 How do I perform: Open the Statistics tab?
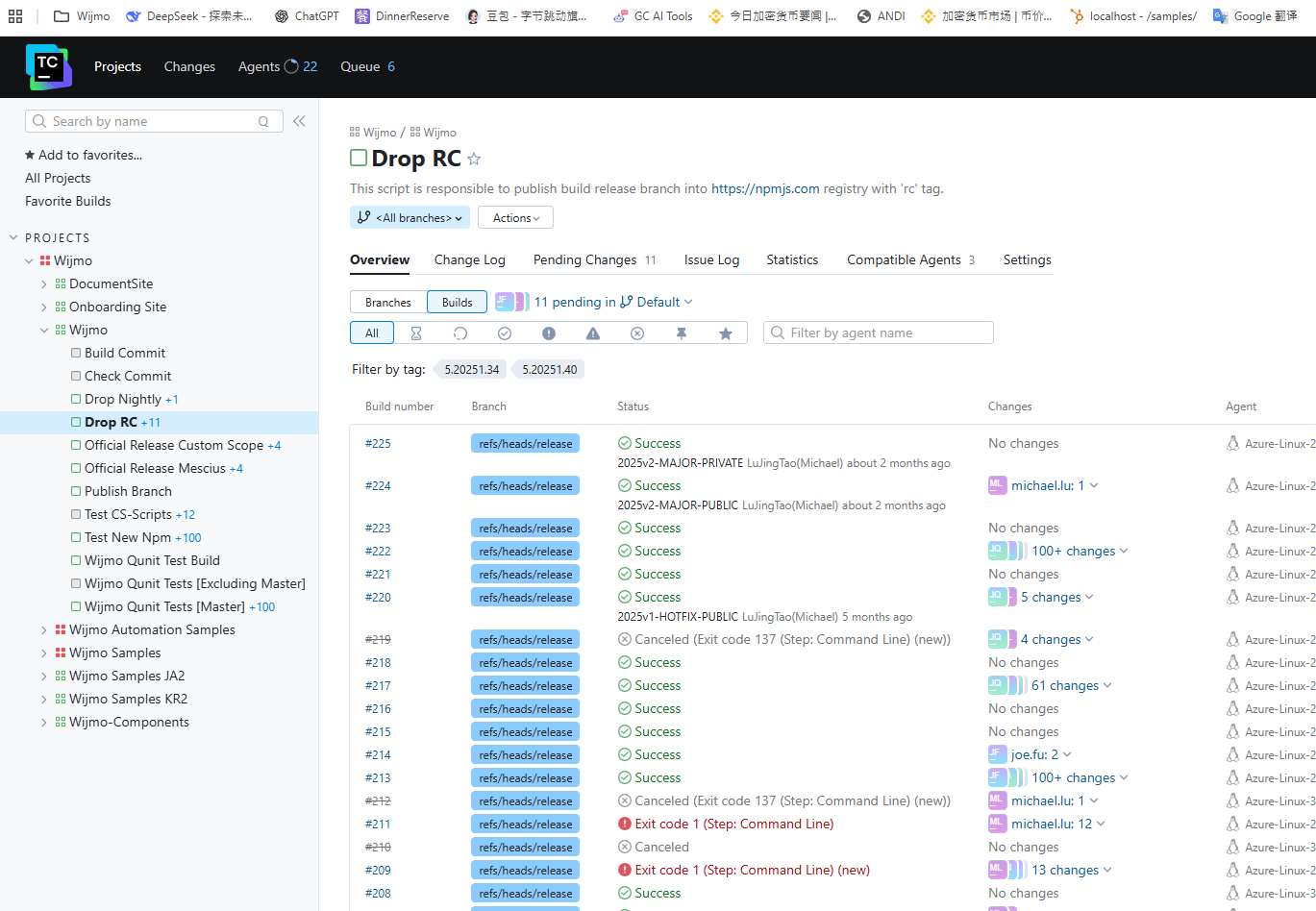click(792, 259)
